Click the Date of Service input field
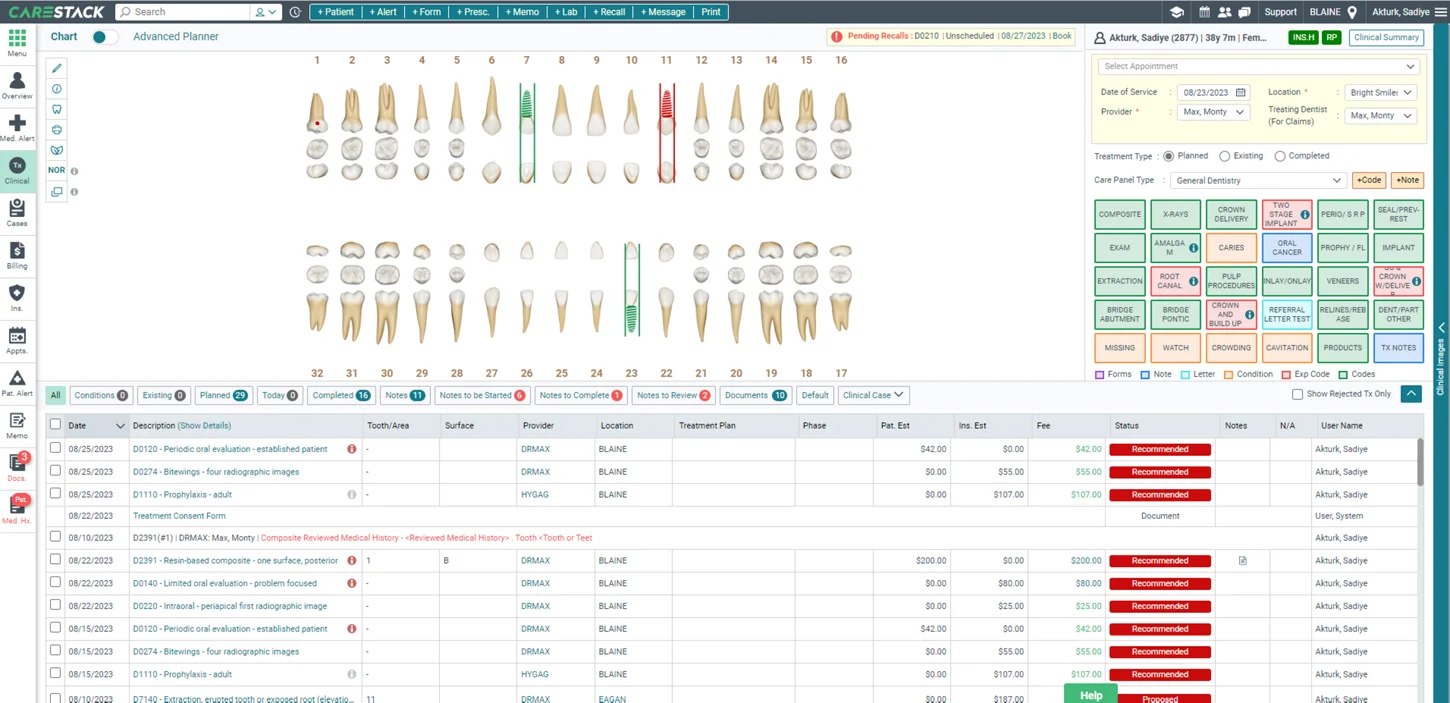This screenshot has width=1450, height=703. 1212,92
